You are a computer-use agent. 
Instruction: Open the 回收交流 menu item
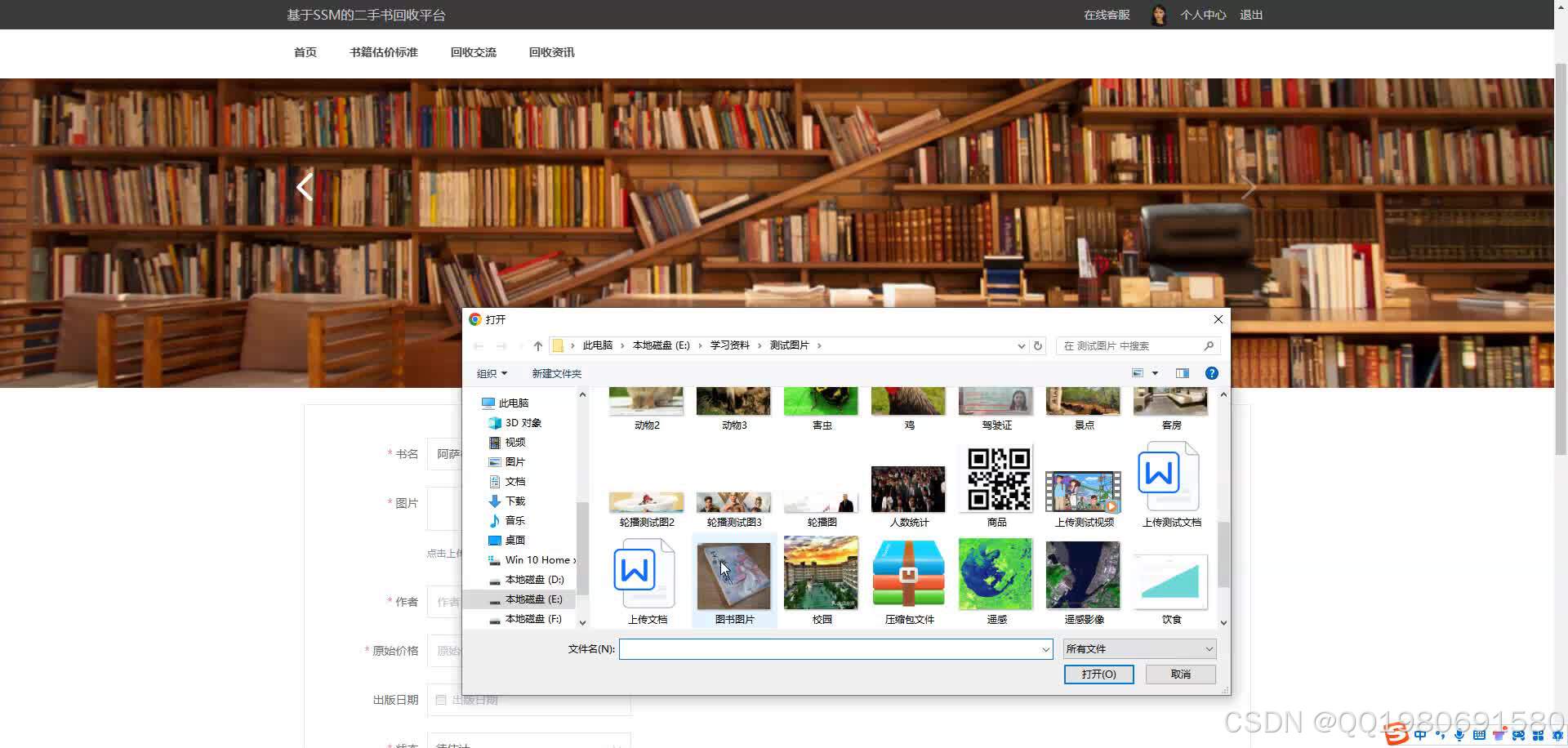(x=473, y=52)
